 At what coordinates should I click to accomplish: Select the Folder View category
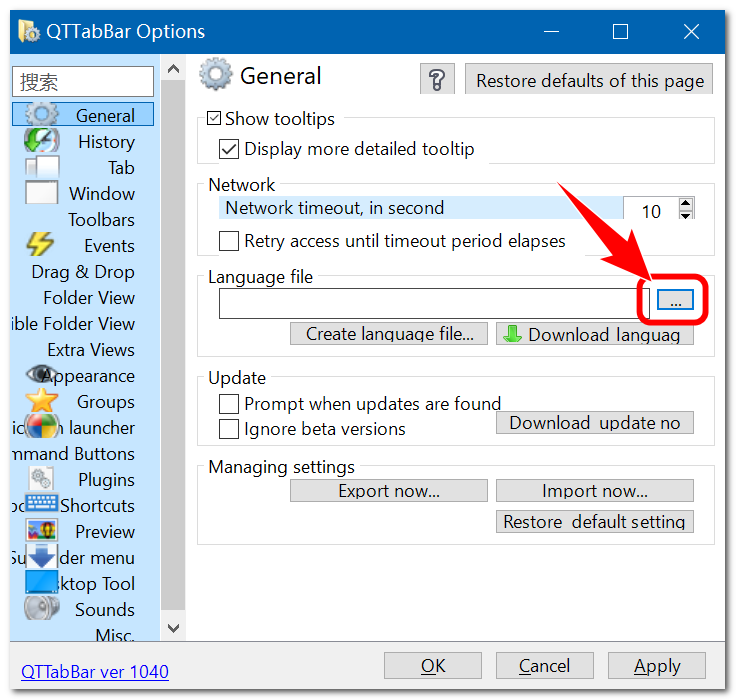89,298
